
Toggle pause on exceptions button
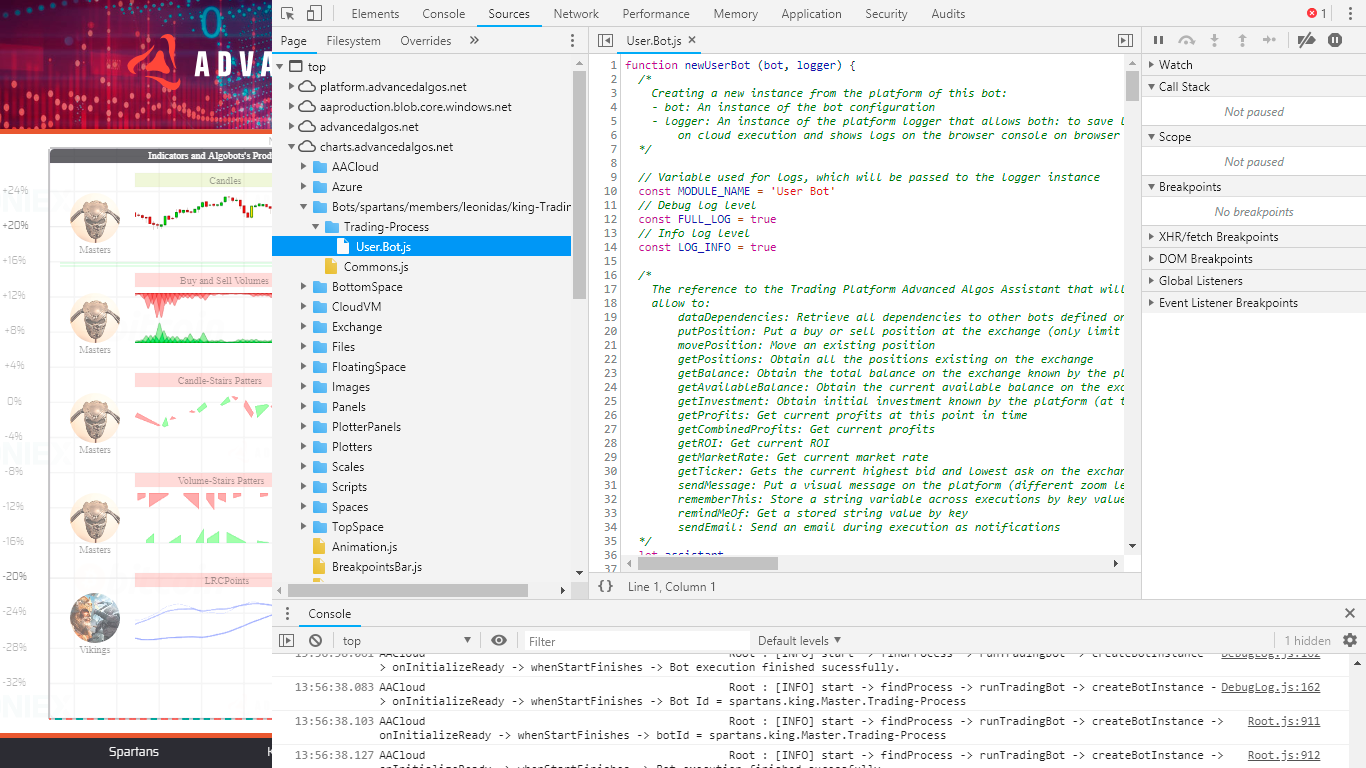point(1335,40)
